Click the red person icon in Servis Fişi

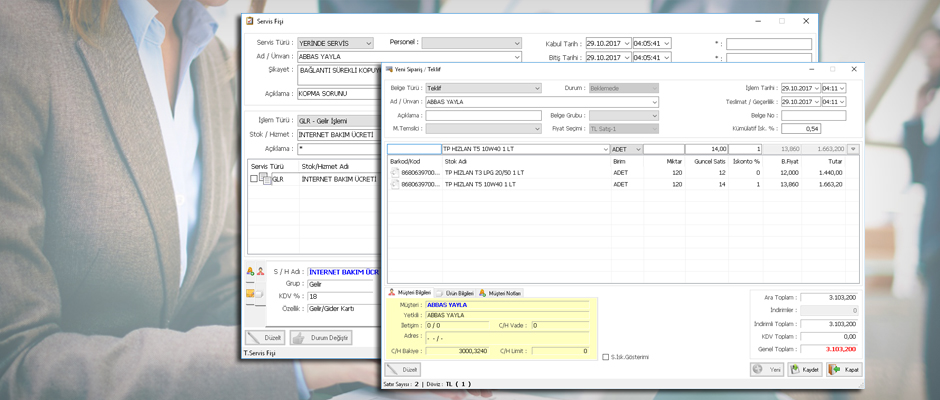tap(261, 271)
